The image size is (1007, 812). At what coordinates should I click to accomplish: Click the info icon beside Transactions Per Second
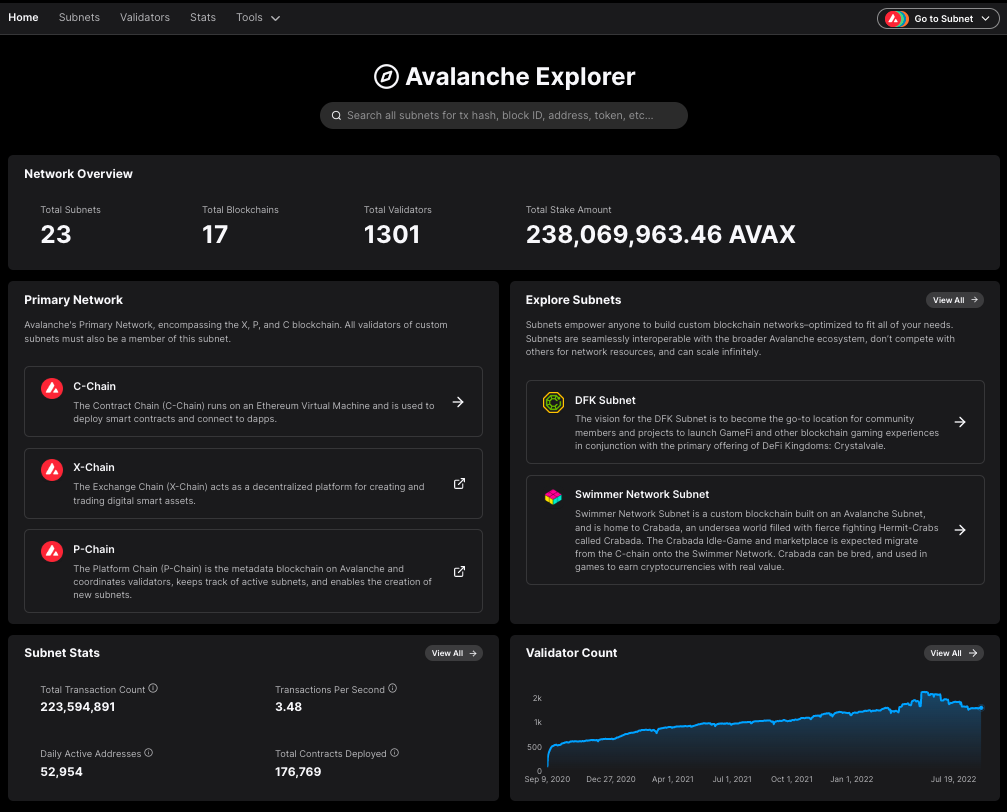(x=392, y=688)
